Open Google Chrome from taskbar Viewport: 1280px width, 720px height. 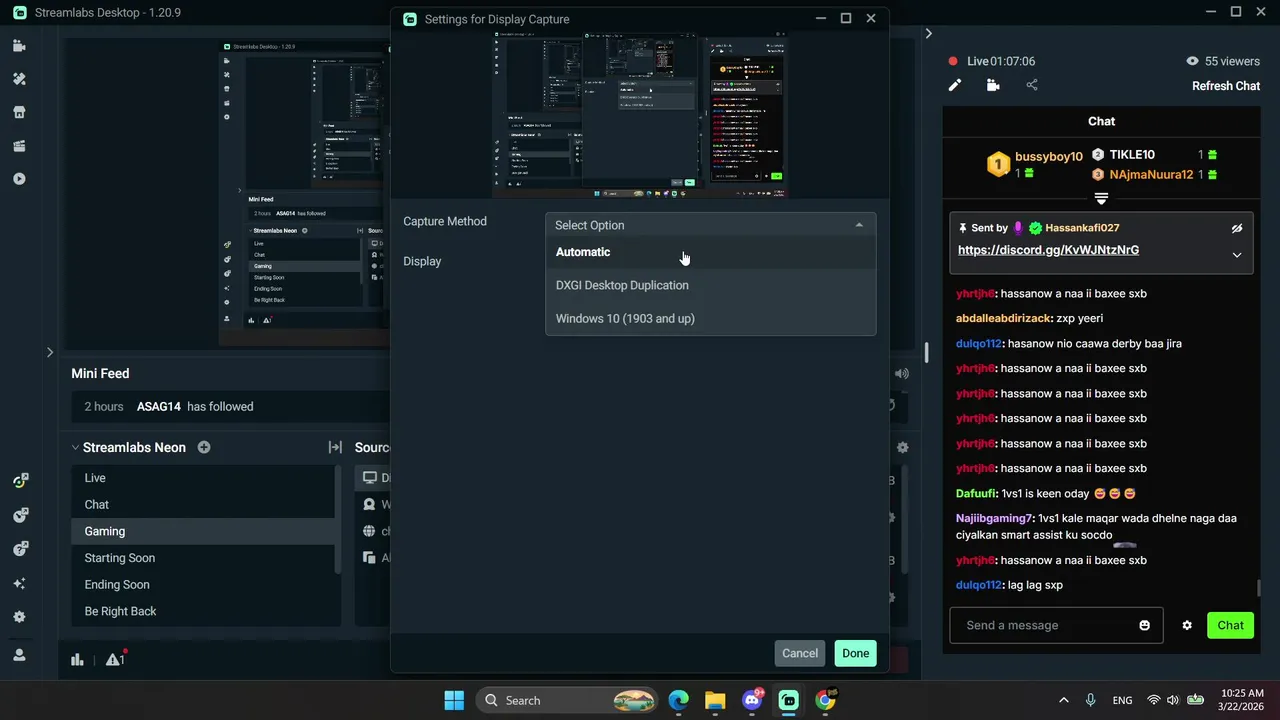(826, 700)
